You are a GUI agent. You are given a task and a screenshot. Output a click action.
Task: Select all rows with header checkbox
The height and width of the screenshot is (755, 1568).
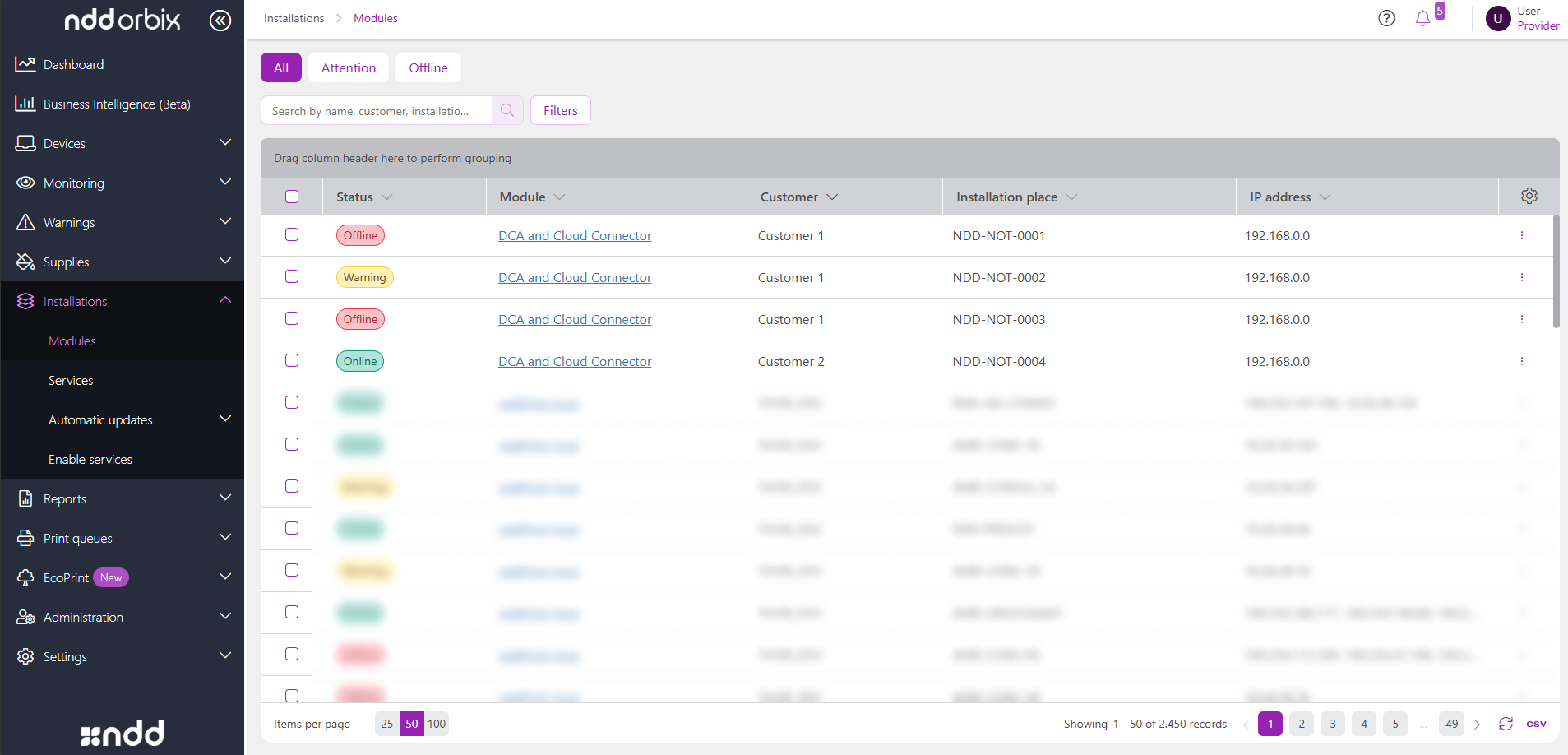291,196
